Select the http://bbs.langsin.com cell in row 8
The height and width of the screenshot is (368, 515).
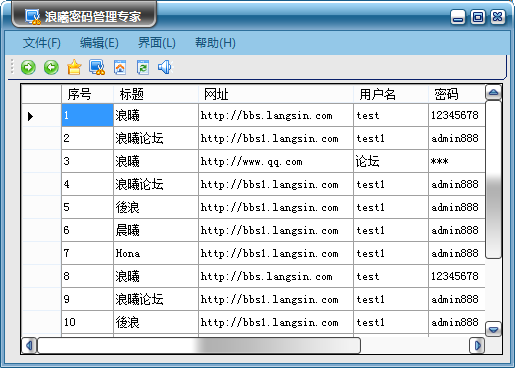276,276
